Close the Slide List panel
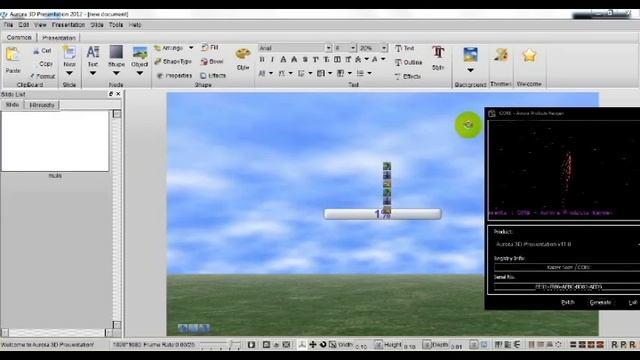640x360 pixels. pyautogui.click(x=118, y=94)
